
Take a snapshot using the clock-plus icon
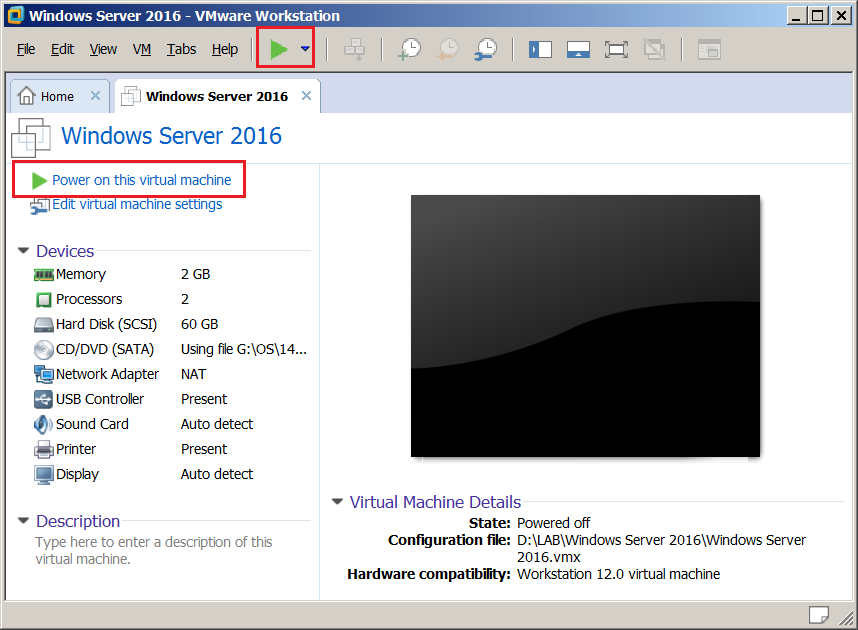[x=410, y=49]
